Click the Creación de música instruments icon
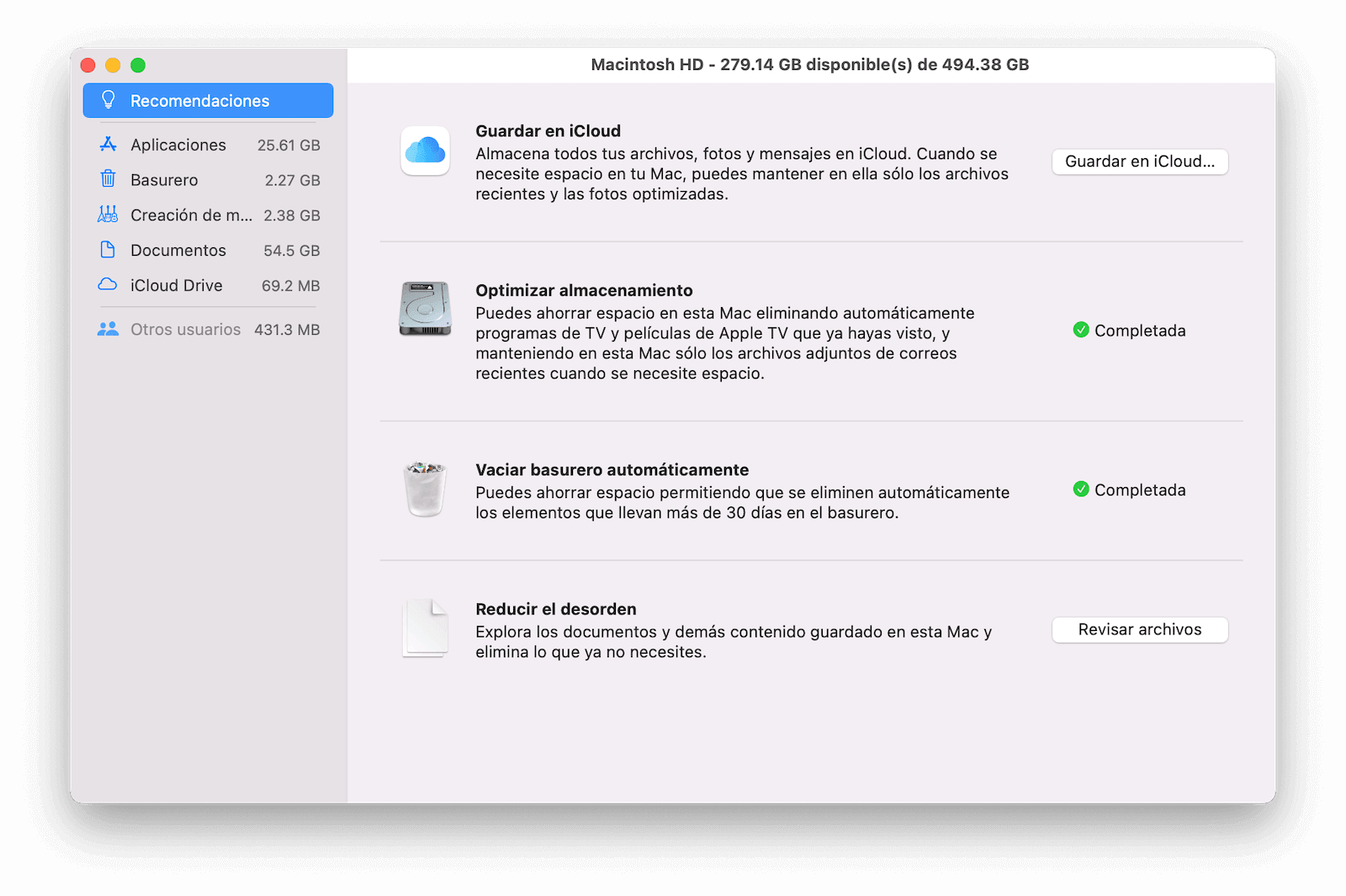Viewport: 1346px width, 896px height. click(x=108, y=215)
